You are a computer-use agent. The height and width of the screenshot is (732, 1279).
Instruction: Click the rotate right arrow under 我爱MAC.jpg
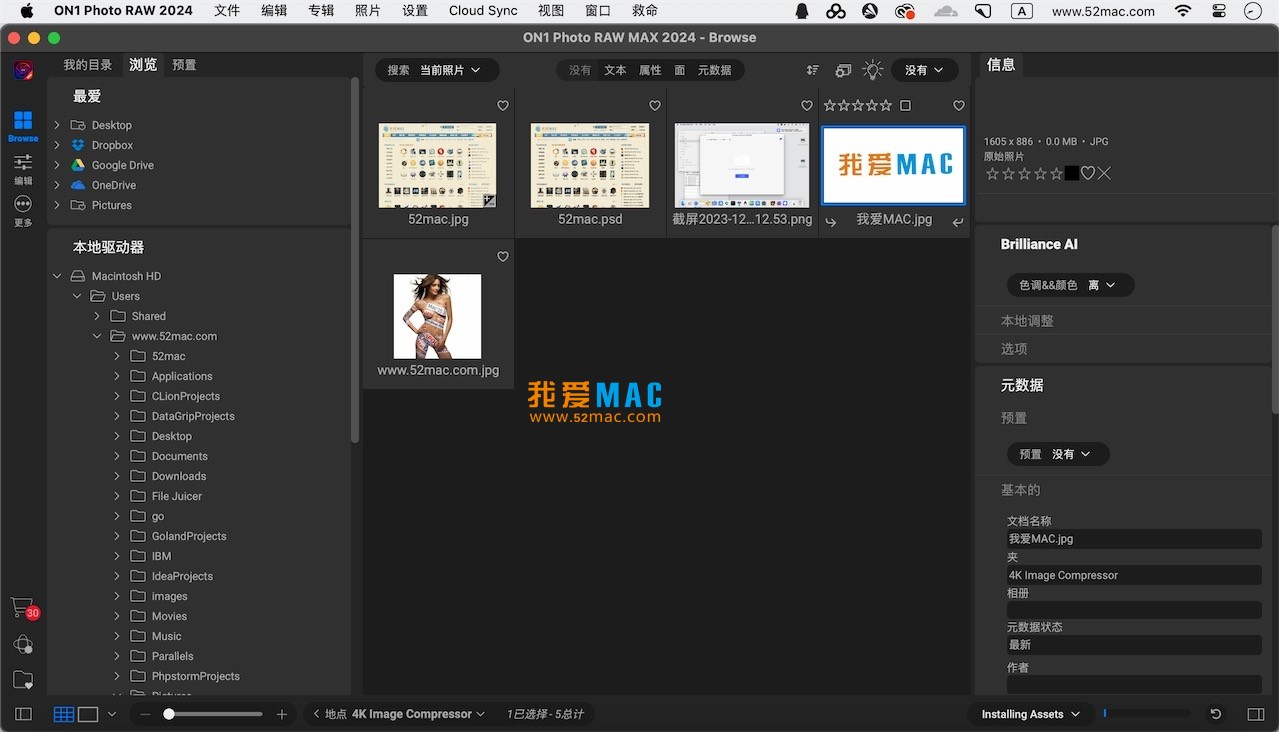pos(957,223)
